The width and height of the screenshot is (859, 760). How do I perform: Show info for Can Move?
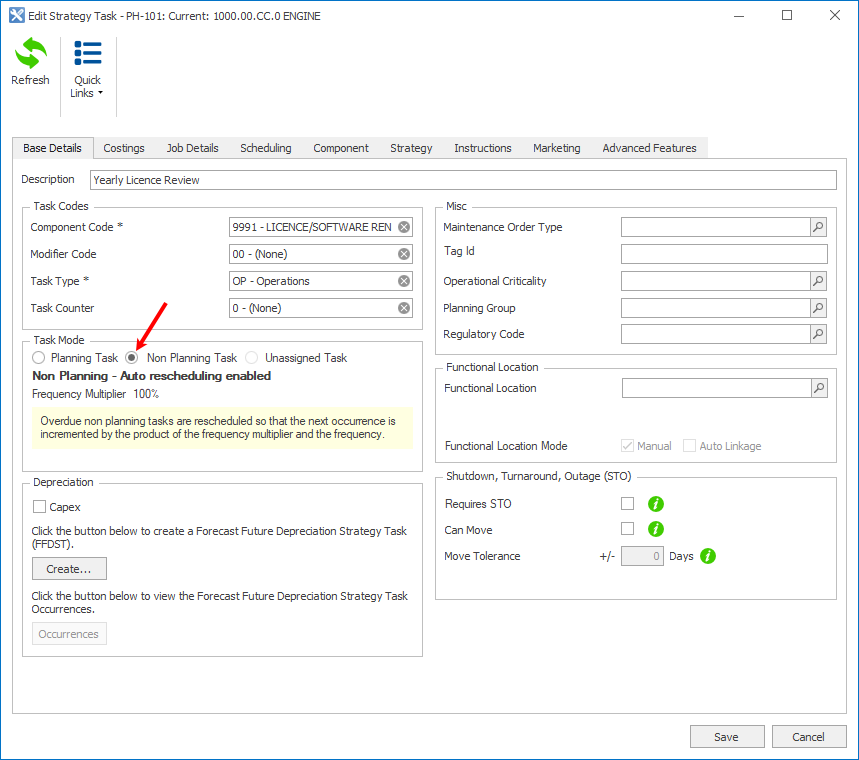(x=656, y=529)
